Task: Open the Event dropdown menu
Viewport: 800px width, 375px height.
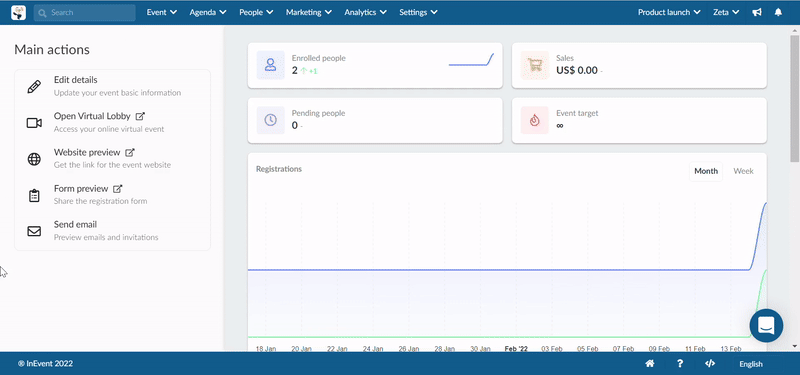Action: click(162, 12)
